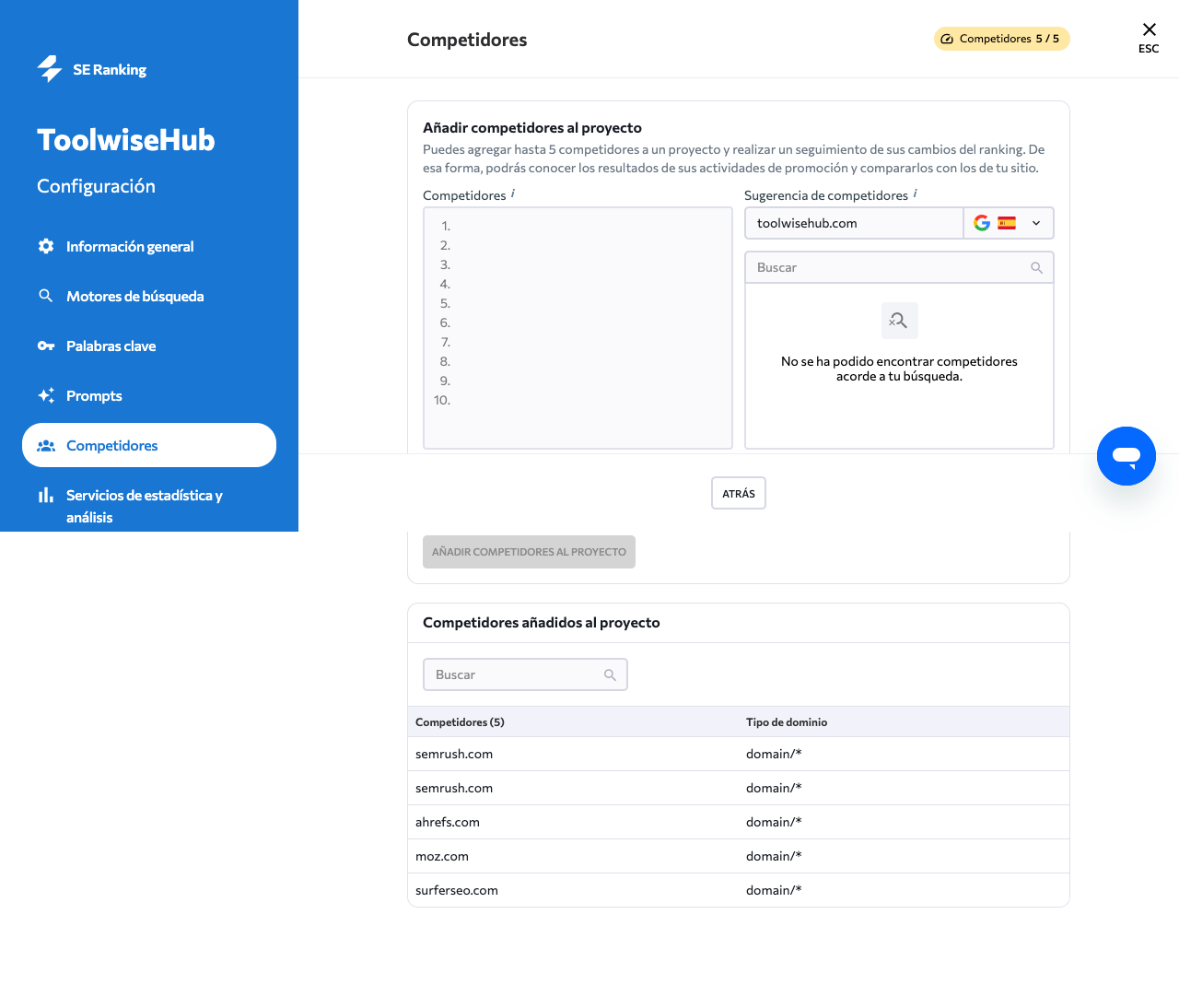Select the moz.com competitor row

click(x=739, y=856)
